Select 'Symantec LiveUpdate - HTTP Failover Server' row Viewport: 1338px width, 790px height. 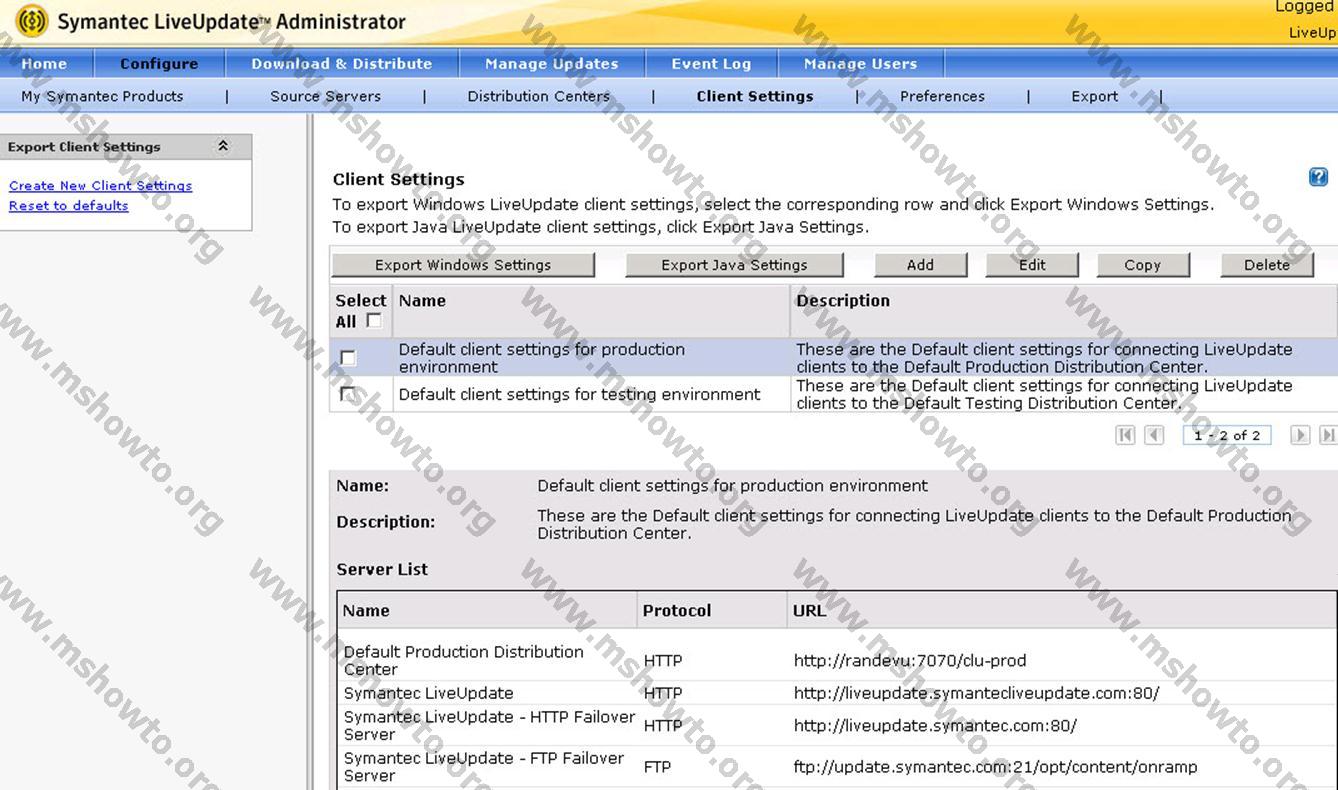(x=837, y=725)
